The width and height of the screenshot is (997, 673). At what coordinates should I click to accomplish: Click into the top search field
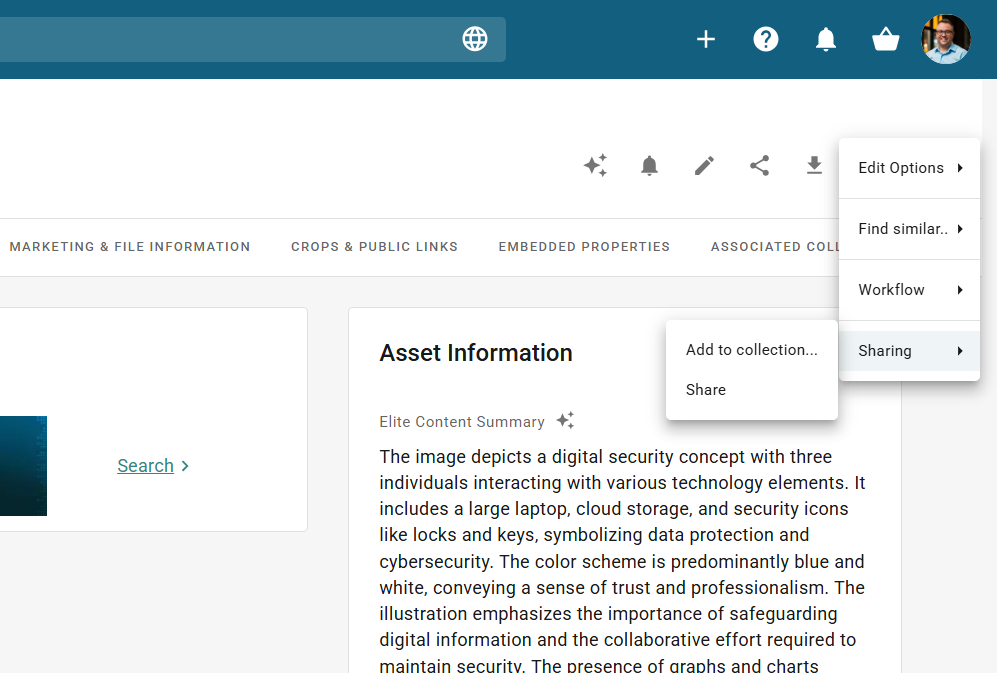(220, 39)
